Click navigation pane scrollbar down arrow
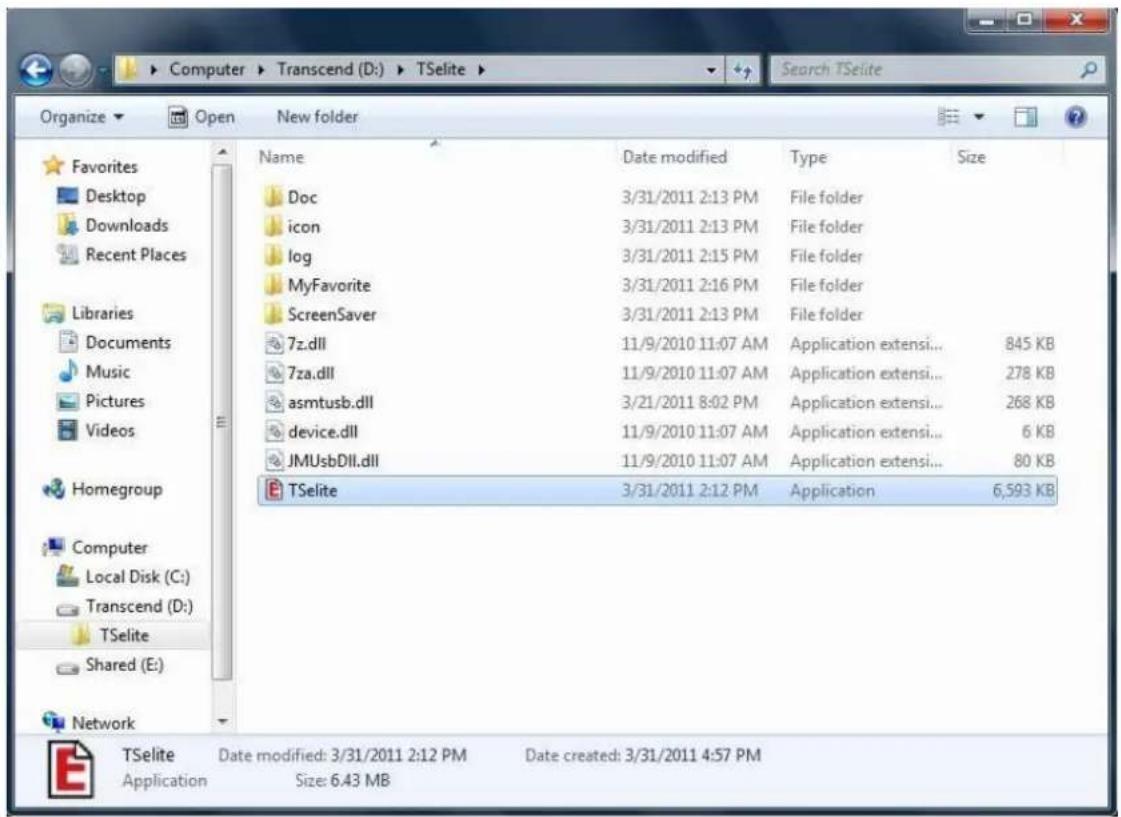Viewport: 1121px width, 817px height. [x=222, y=721]
